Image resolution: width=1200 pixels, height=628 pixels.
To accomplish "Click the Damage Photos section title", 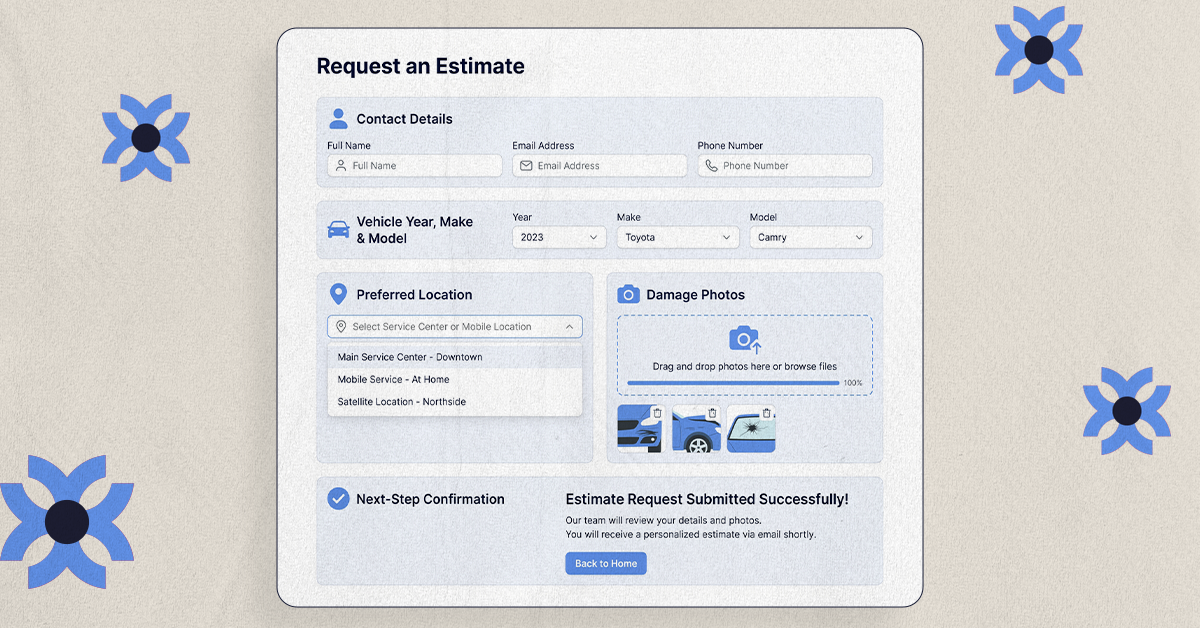I will click(x=695, y=295).
